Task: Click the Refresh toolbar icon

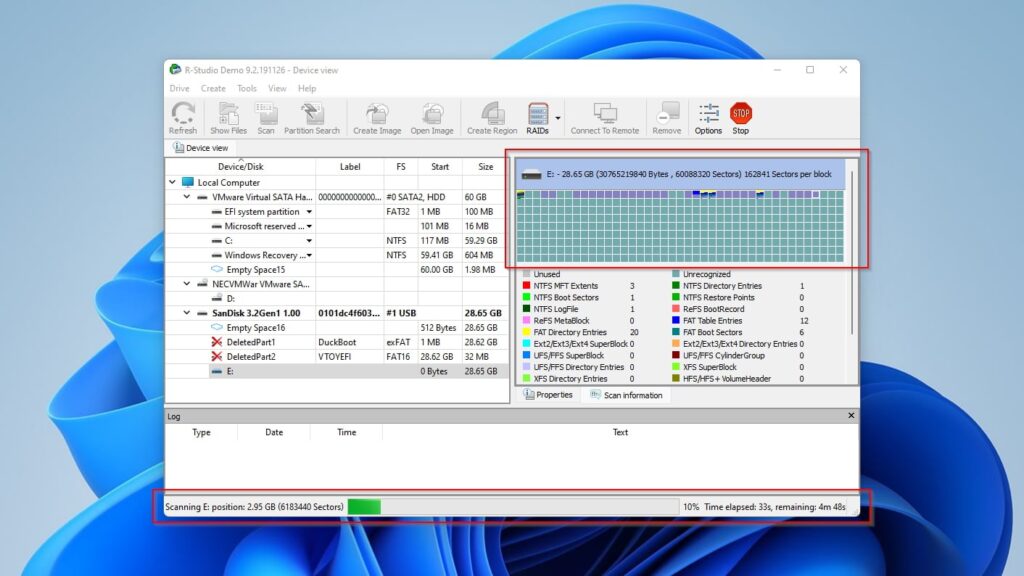Action: (x=183, y=118)
